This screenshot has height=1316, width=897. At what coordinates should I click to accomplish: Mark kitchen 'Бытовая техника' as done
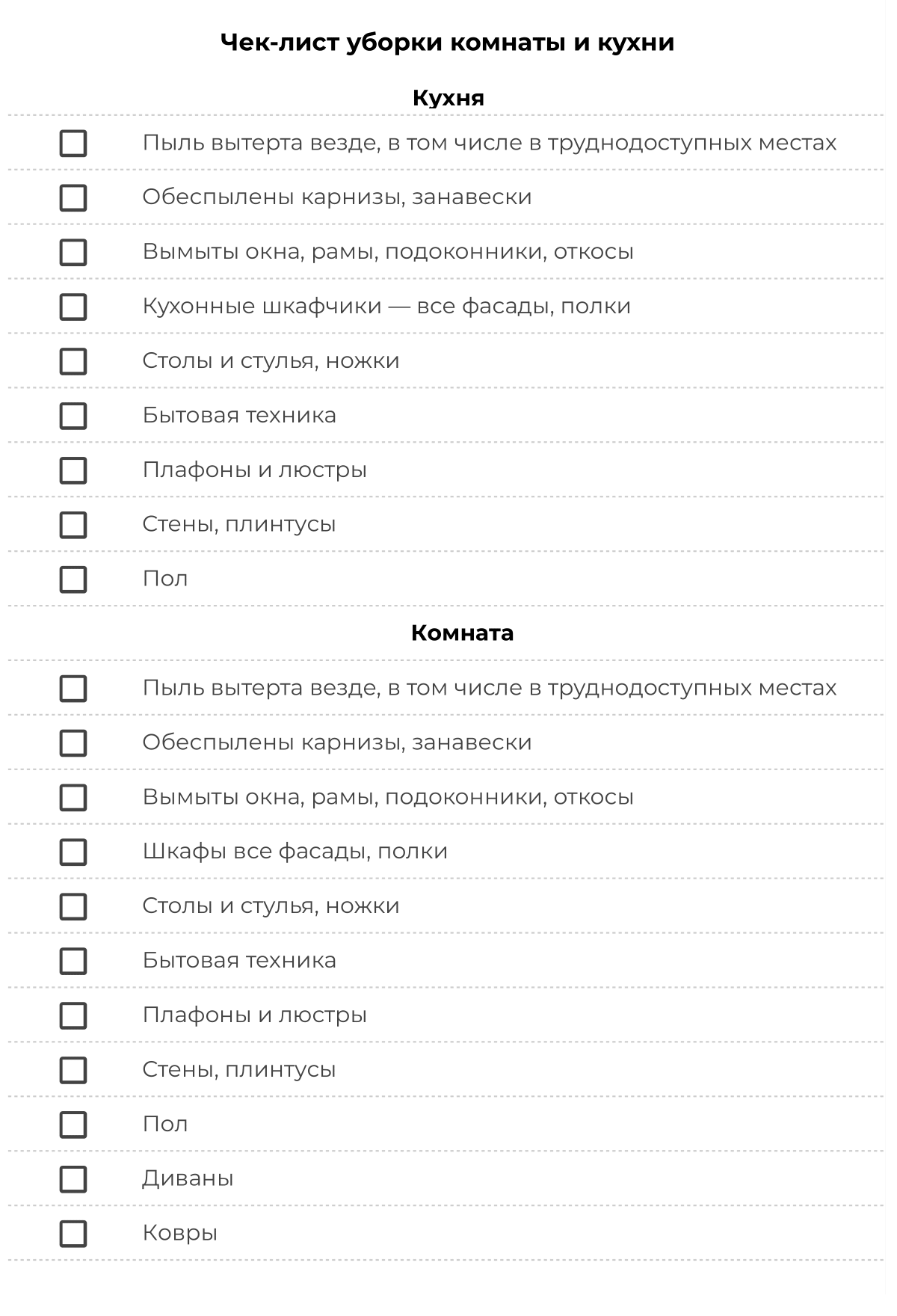[73, 416]
